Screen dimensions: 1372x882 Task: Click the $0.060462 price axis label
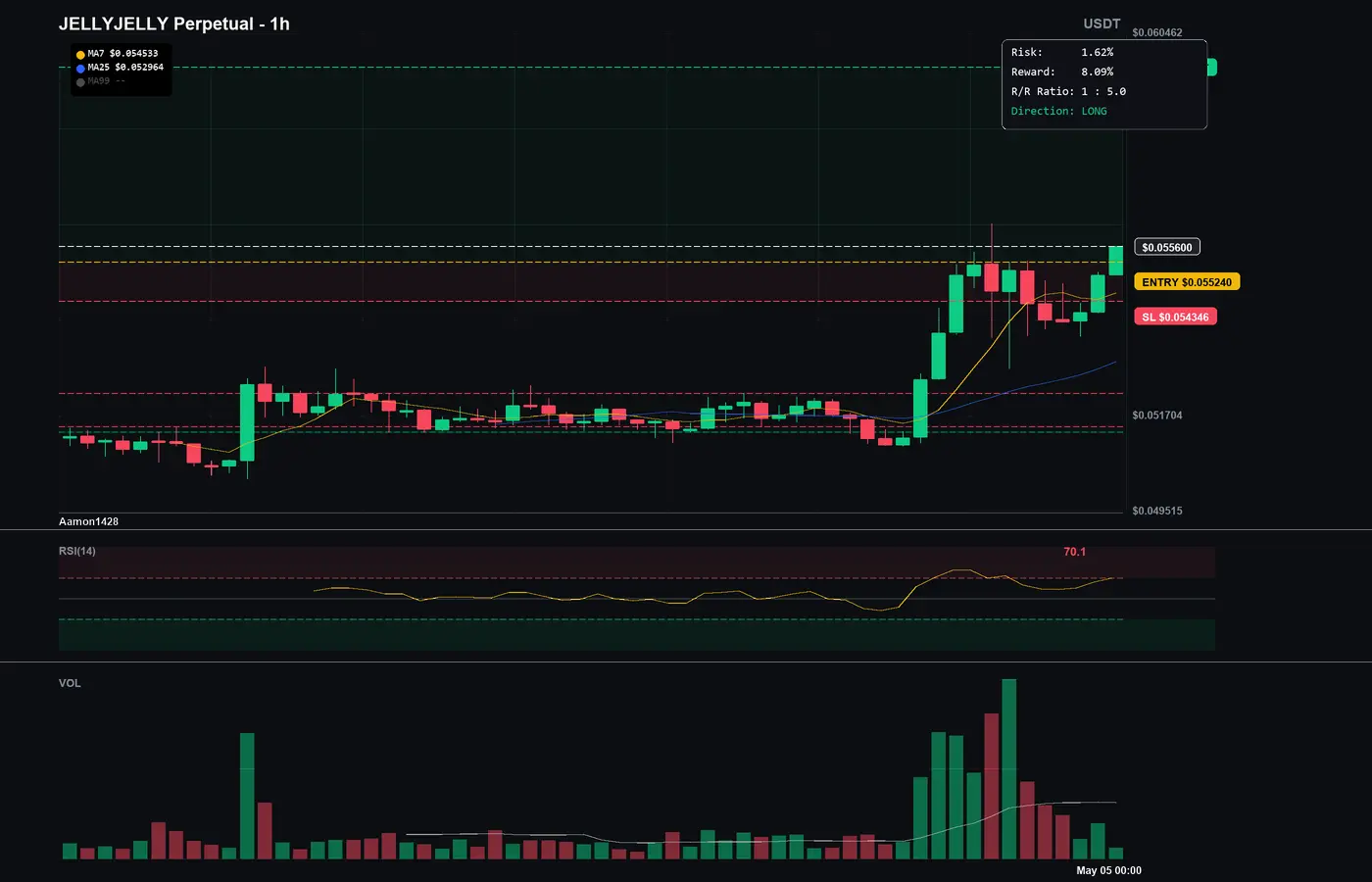(1157, 32)
